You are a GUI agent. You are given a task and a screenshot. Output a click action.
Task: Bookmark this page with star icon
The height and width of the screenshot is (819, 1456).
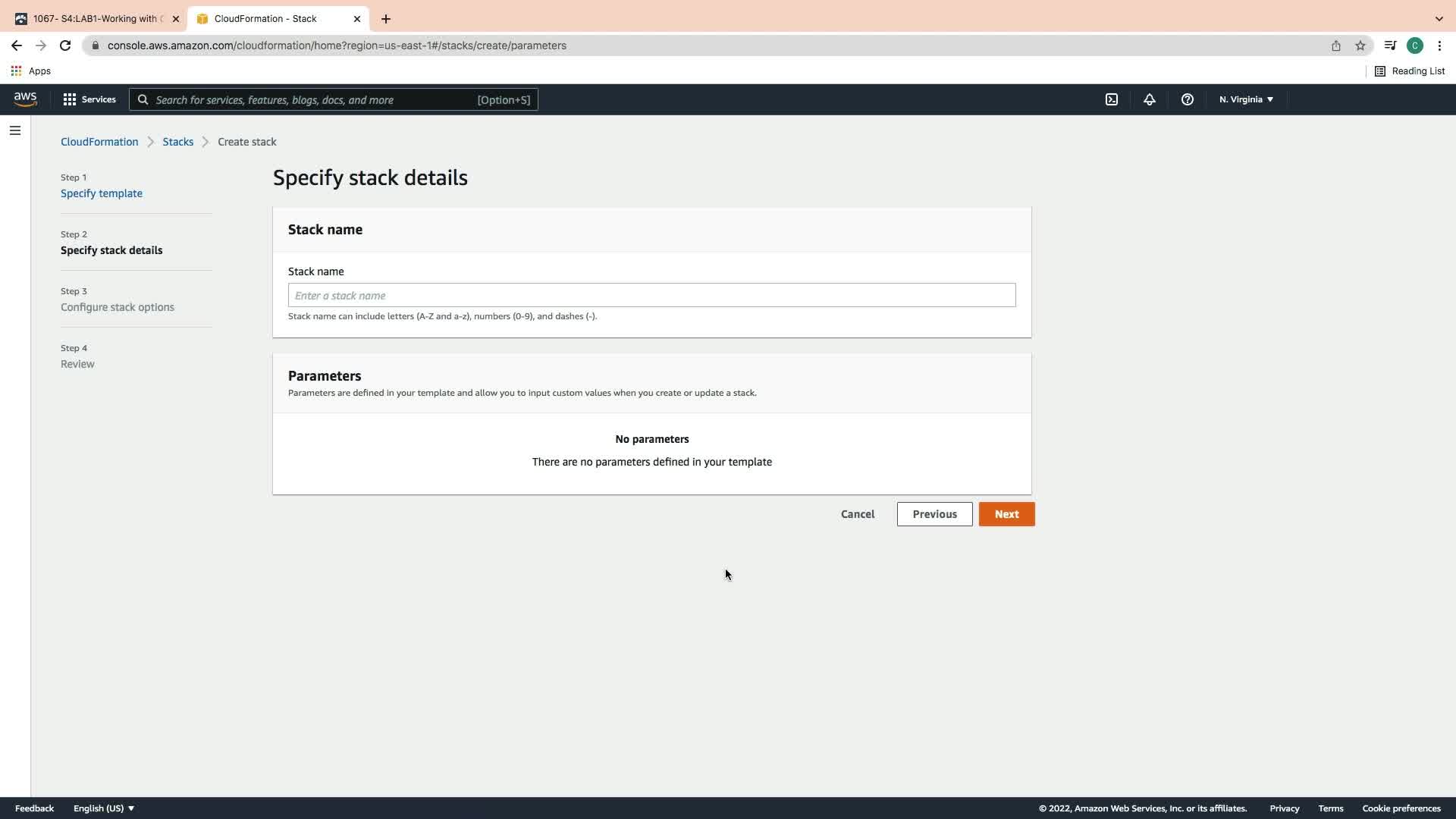click(x=1360, y=45)
